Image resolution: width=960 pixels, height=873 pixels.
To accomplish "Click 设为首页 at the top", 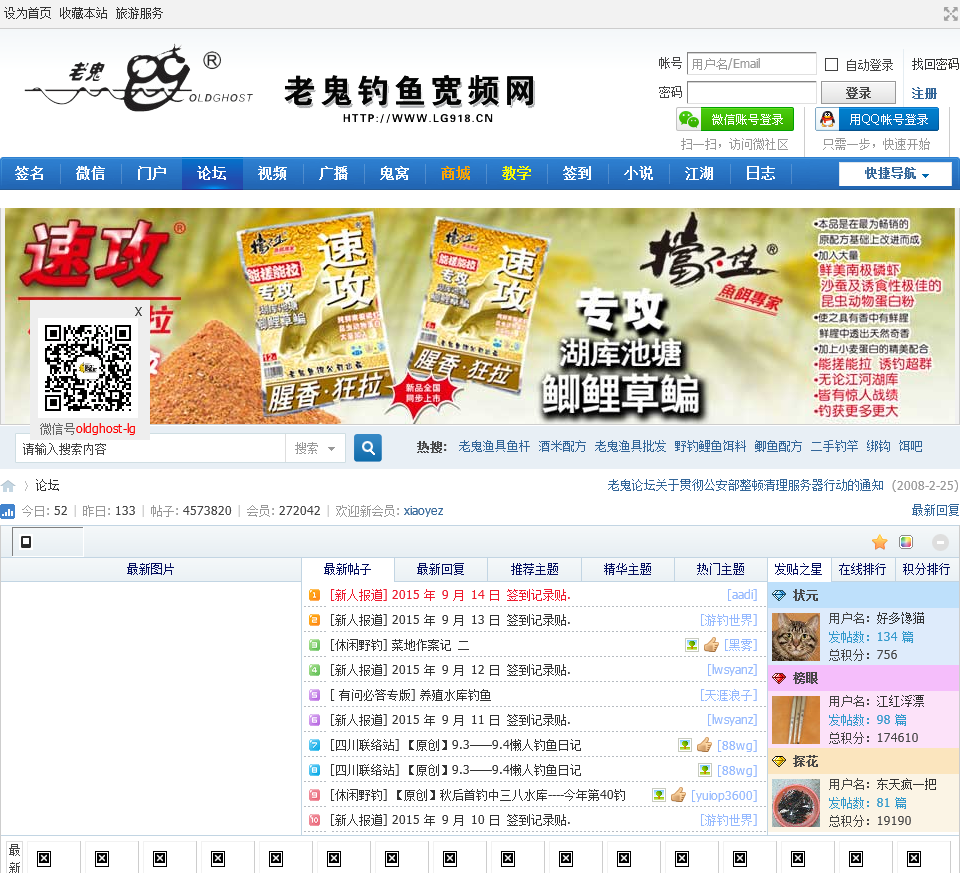I will (28, 13).
